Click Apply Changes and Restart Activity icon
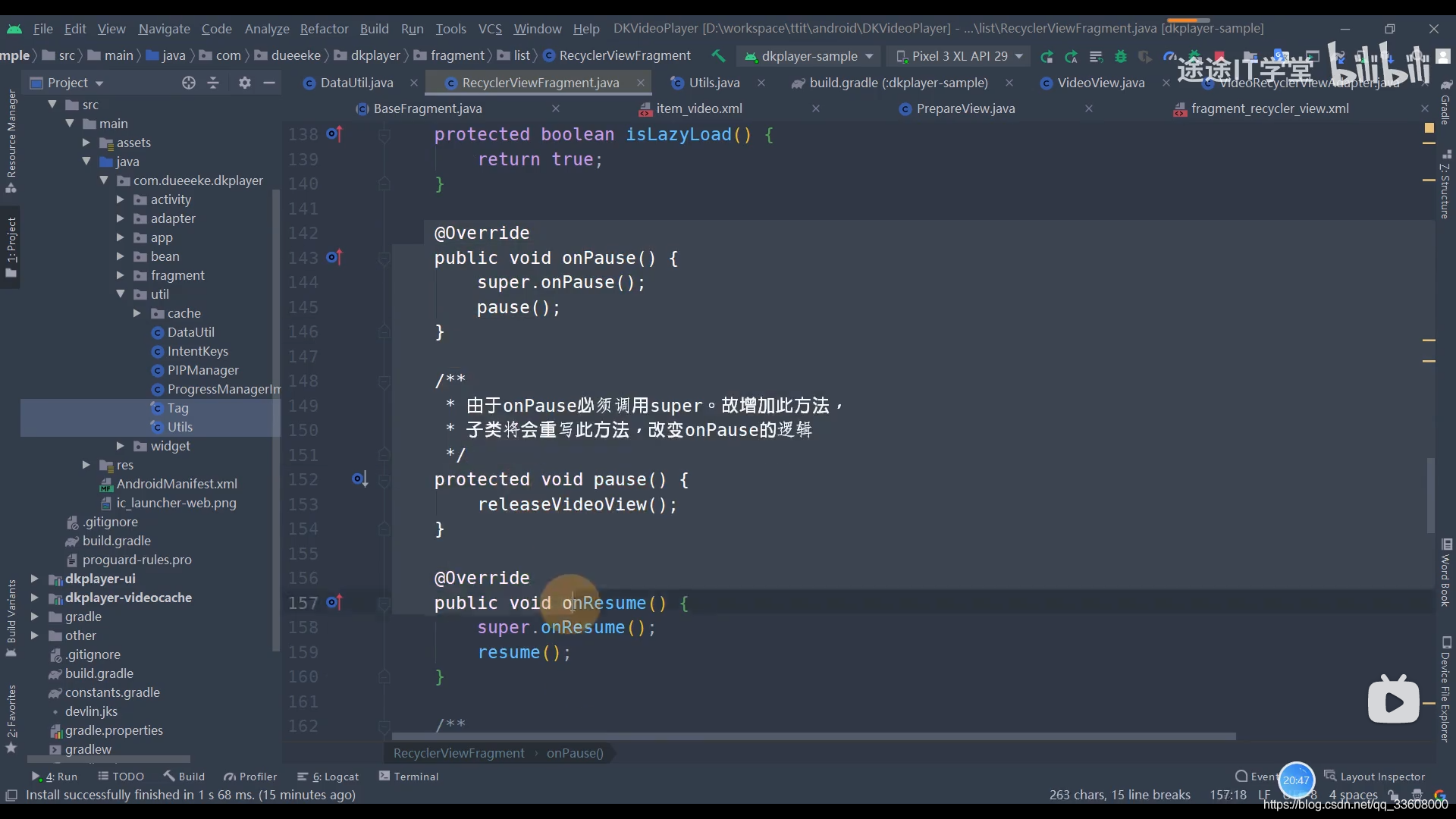The width and height of the screenshot is (1456, 819). tap(1072, 56)
